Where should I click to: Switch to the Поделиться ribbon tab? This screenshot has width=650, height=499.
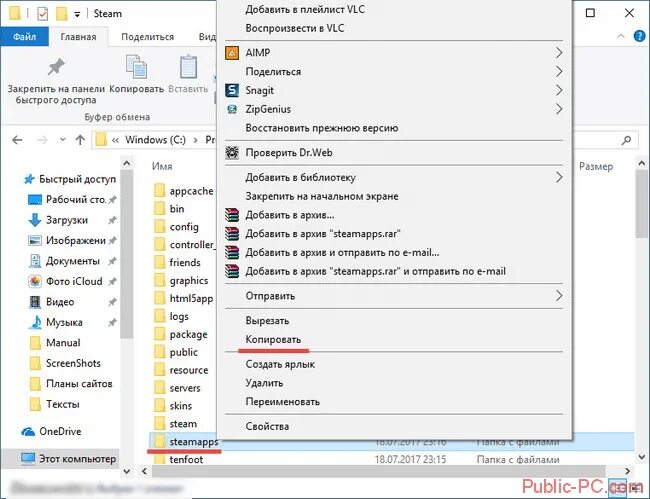tap(148, 36)
